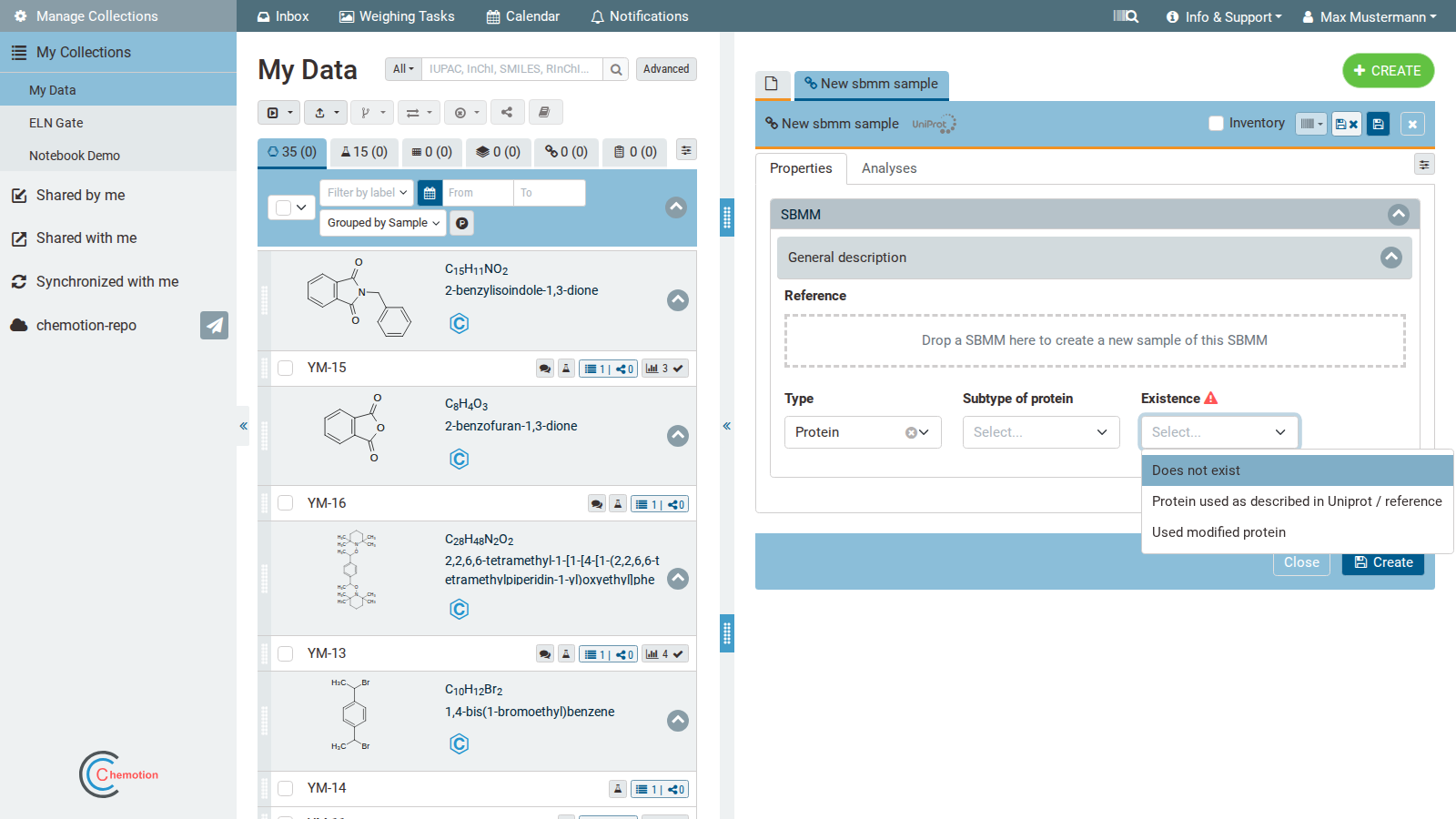Image resolution: width=1456 pixels, height=819 pixels.
Task: Click chemotion-repo paper plane send icon
Action: coord(214,325)
